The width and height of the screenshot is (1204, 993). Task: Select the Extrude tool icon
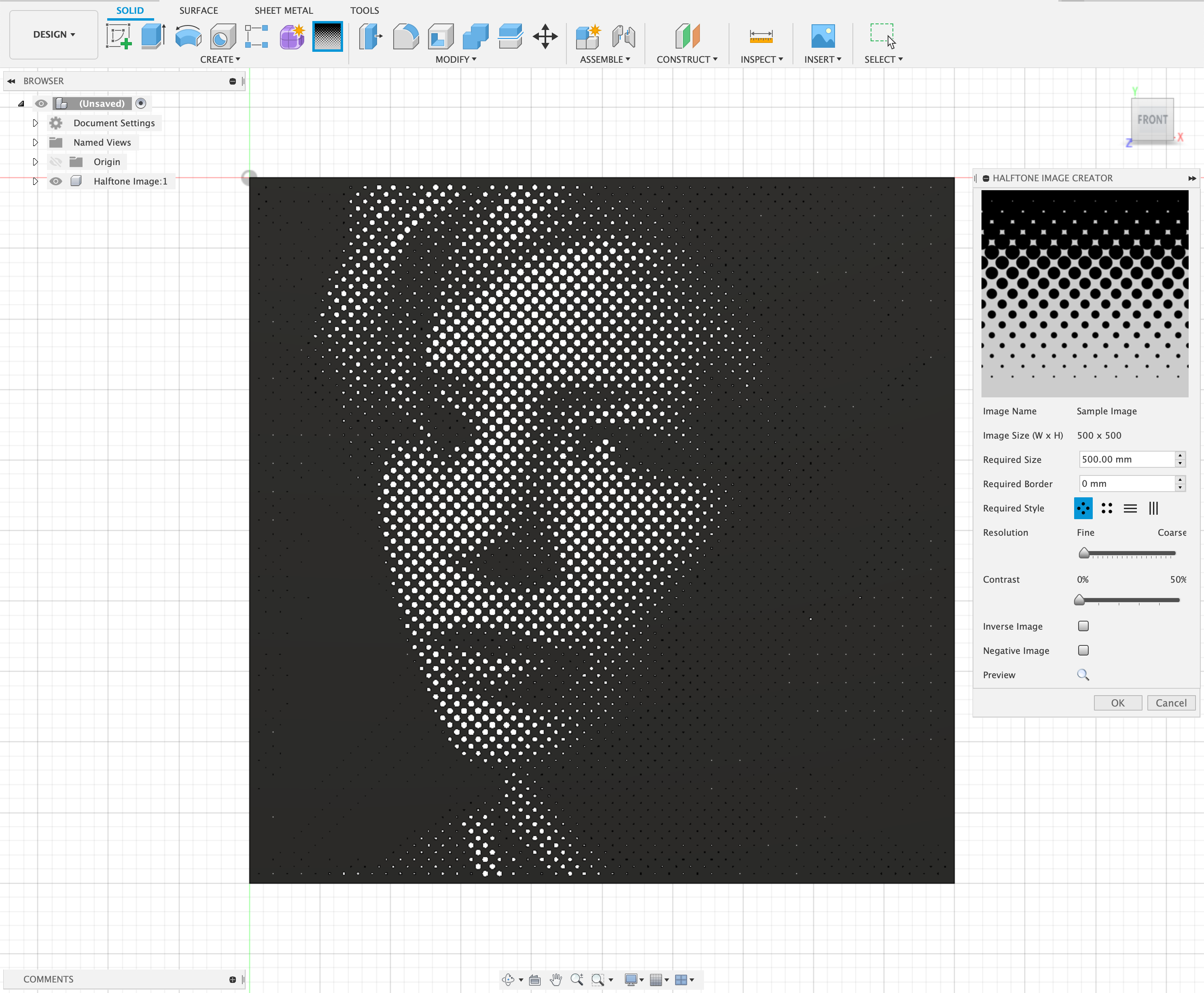(153, 36)
